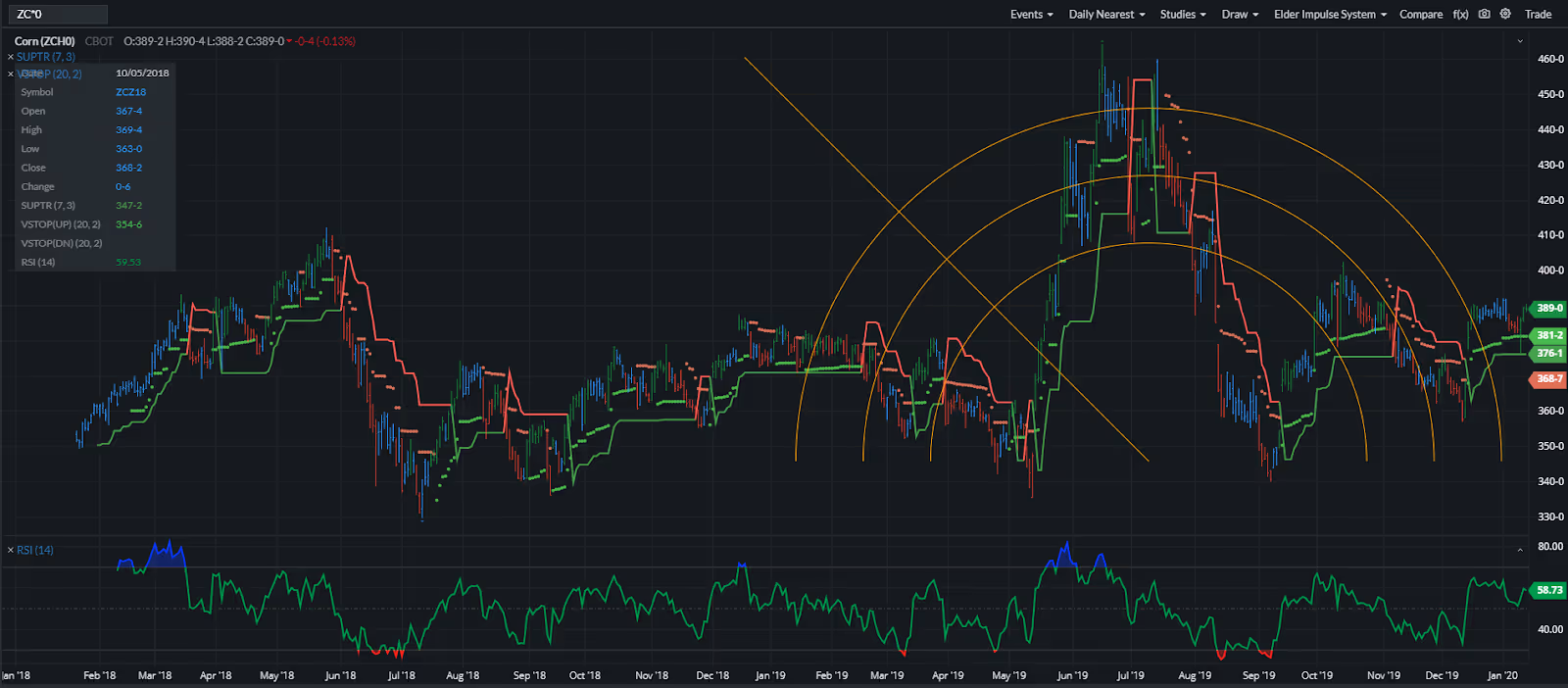This screenshot has height=688, width=1568.
Task: Click the 10/05/2018 date value
Action: point(142,73)
